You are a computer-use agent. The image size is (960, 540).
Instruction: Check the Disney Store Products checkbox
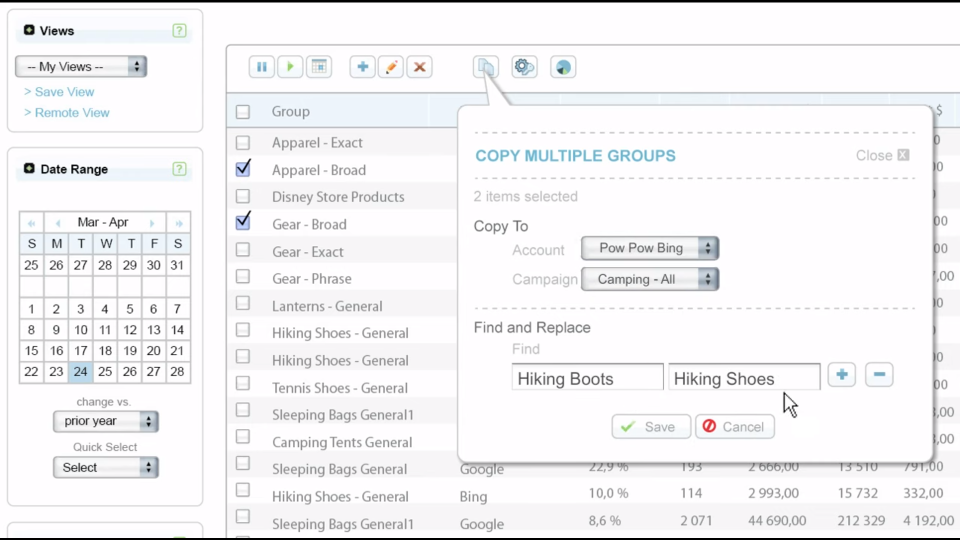[x=243, y=196]
